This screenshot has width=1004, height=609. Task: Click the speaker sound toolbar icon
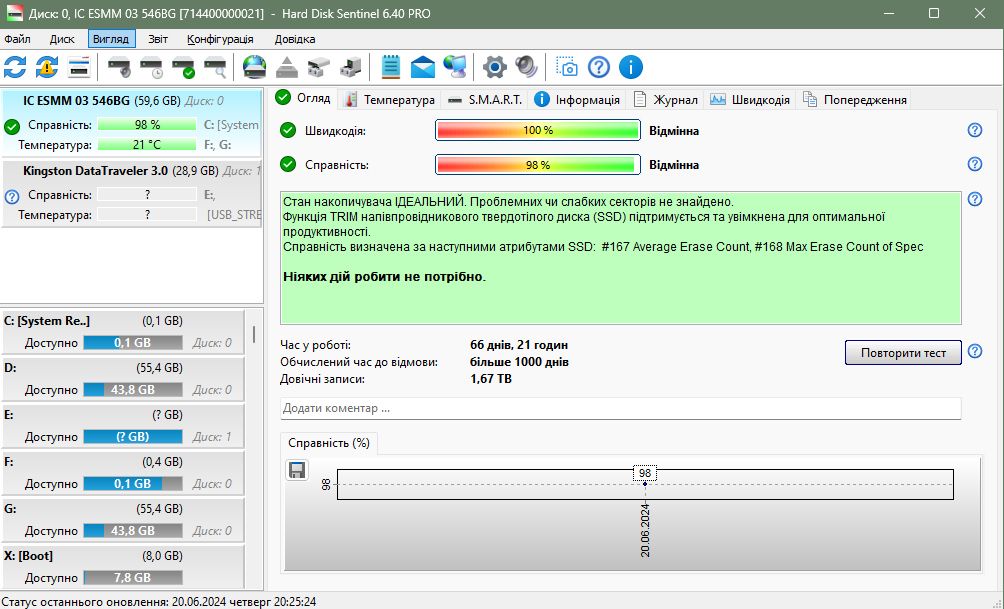pos(526,67)
